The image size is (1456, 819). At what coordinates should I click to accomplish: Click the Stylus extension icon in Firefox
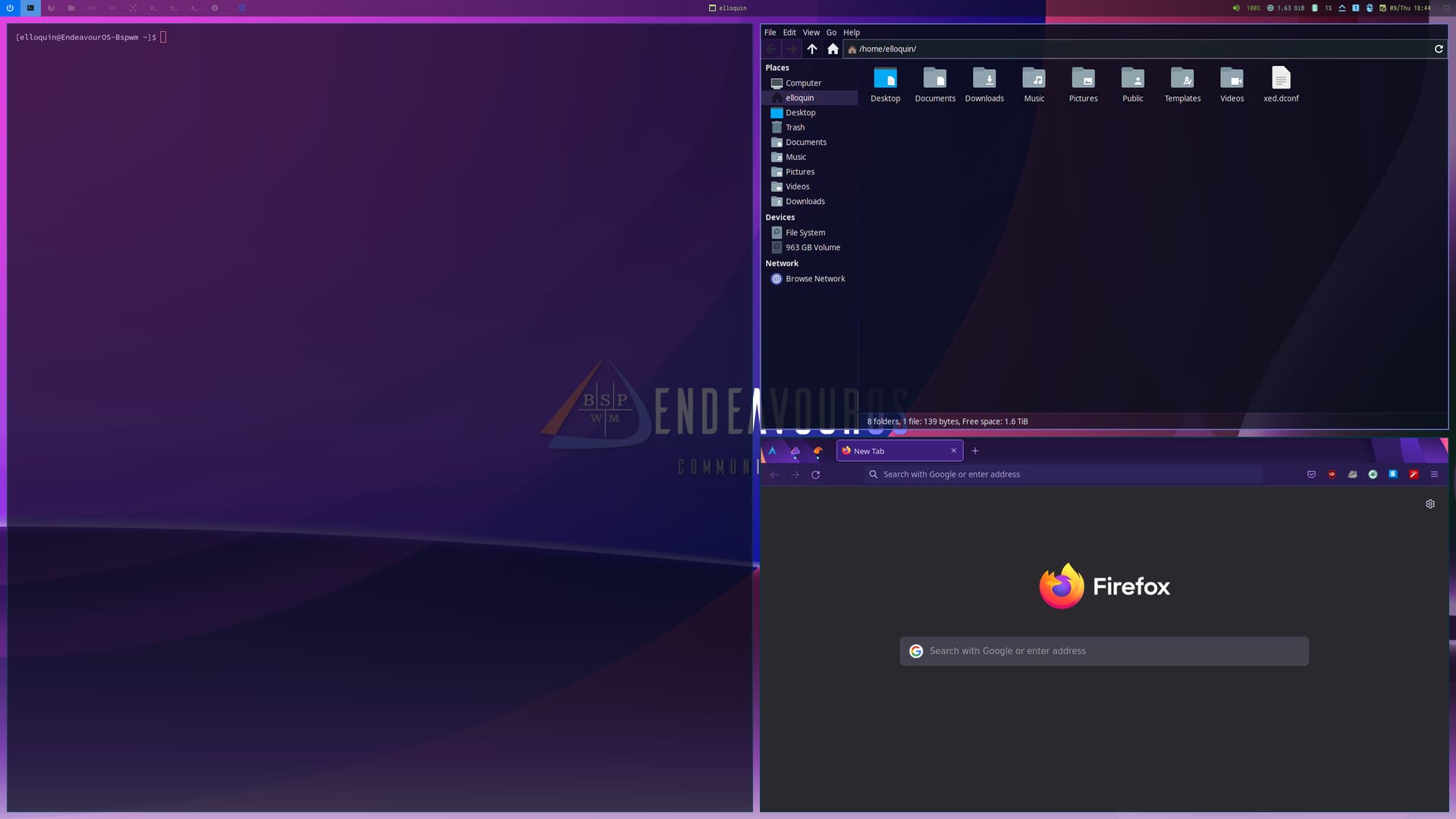click(1392, 474)
